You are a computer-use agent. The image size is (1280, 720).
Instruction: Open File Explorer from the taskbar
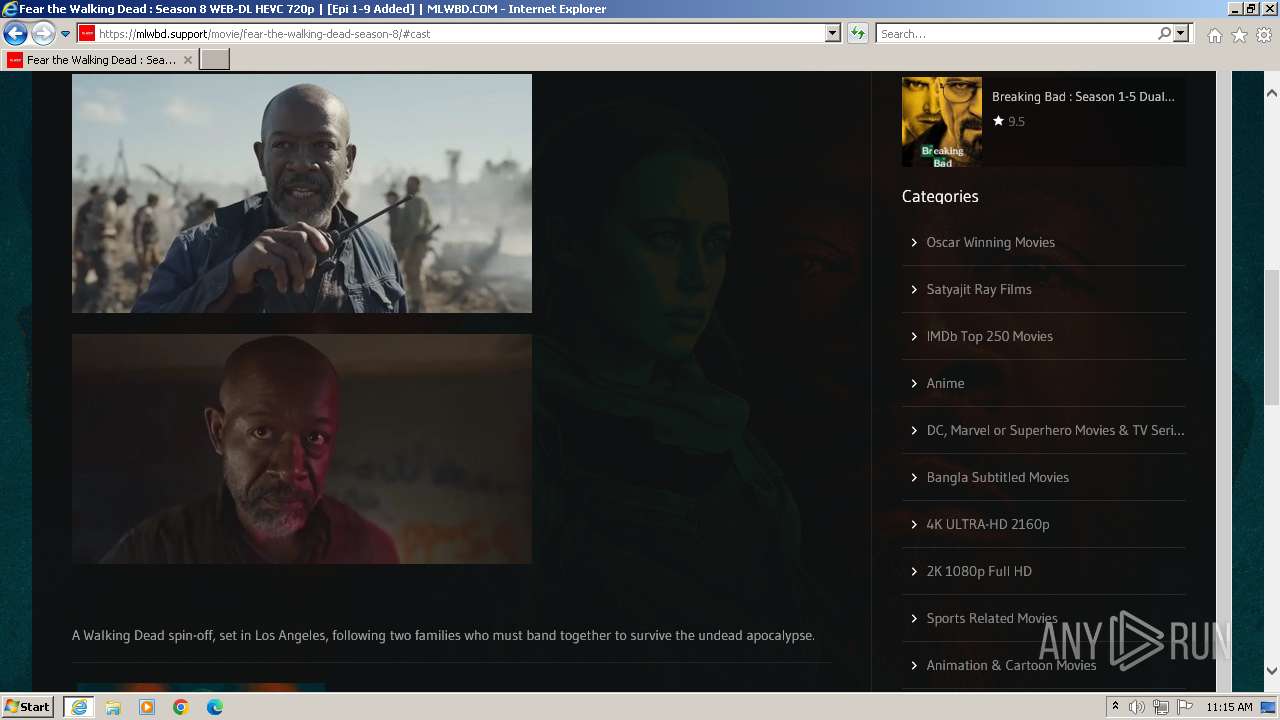click(113, 707)
